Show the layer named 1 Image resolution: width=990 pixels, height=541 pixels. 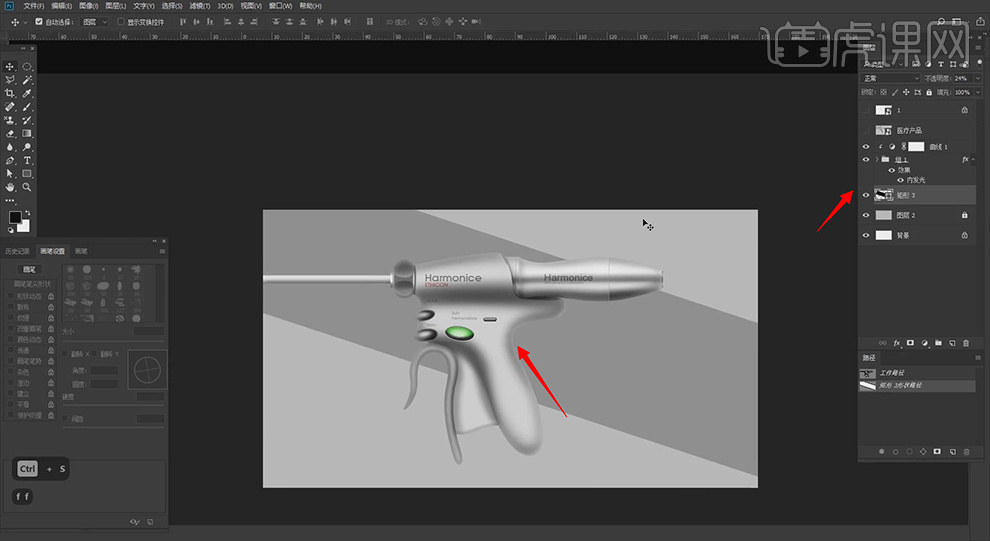click(x=866, y=110)
